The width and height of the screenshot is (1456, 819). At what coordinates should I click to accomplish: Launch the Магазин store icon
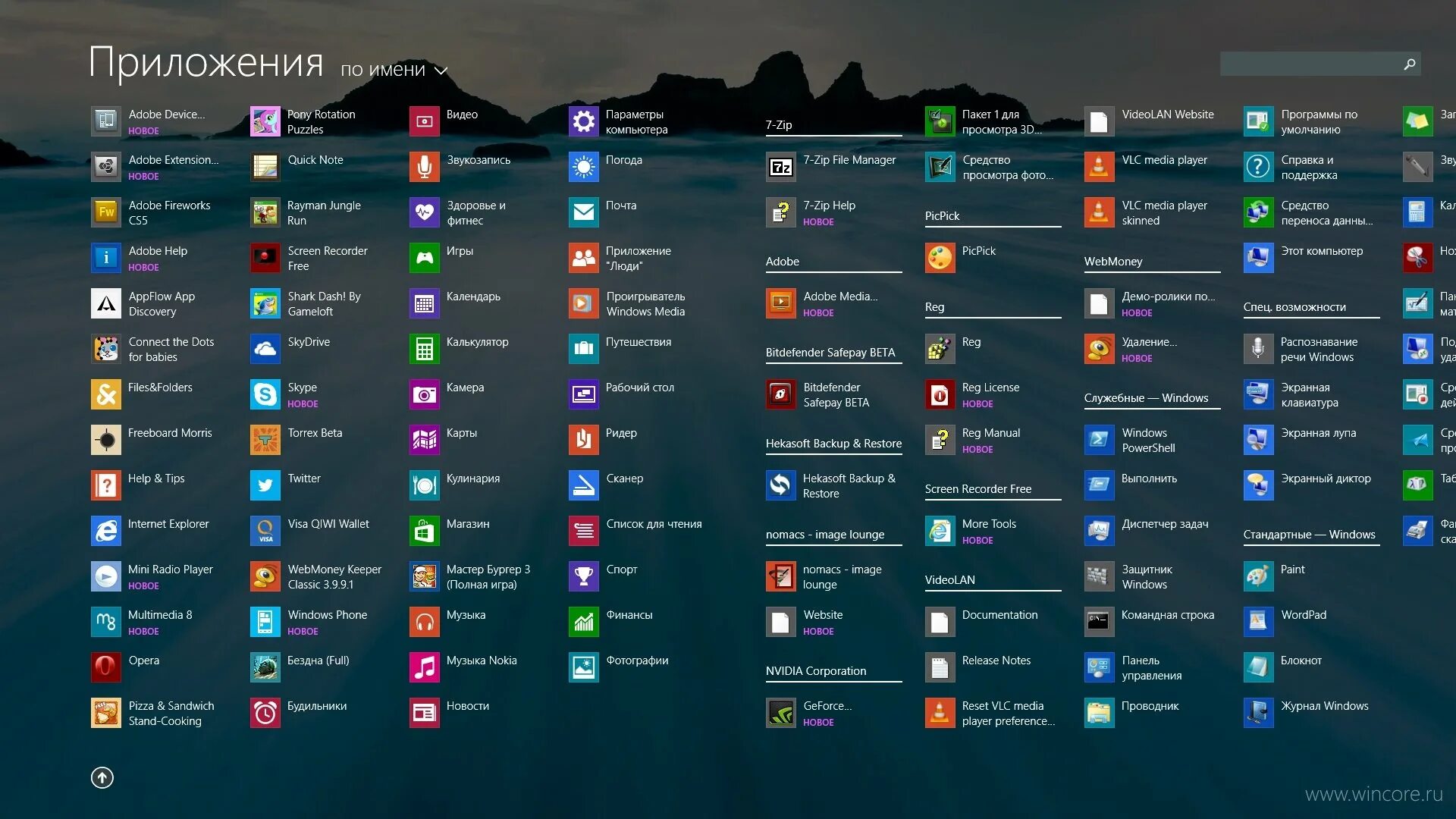pos(425,531)
